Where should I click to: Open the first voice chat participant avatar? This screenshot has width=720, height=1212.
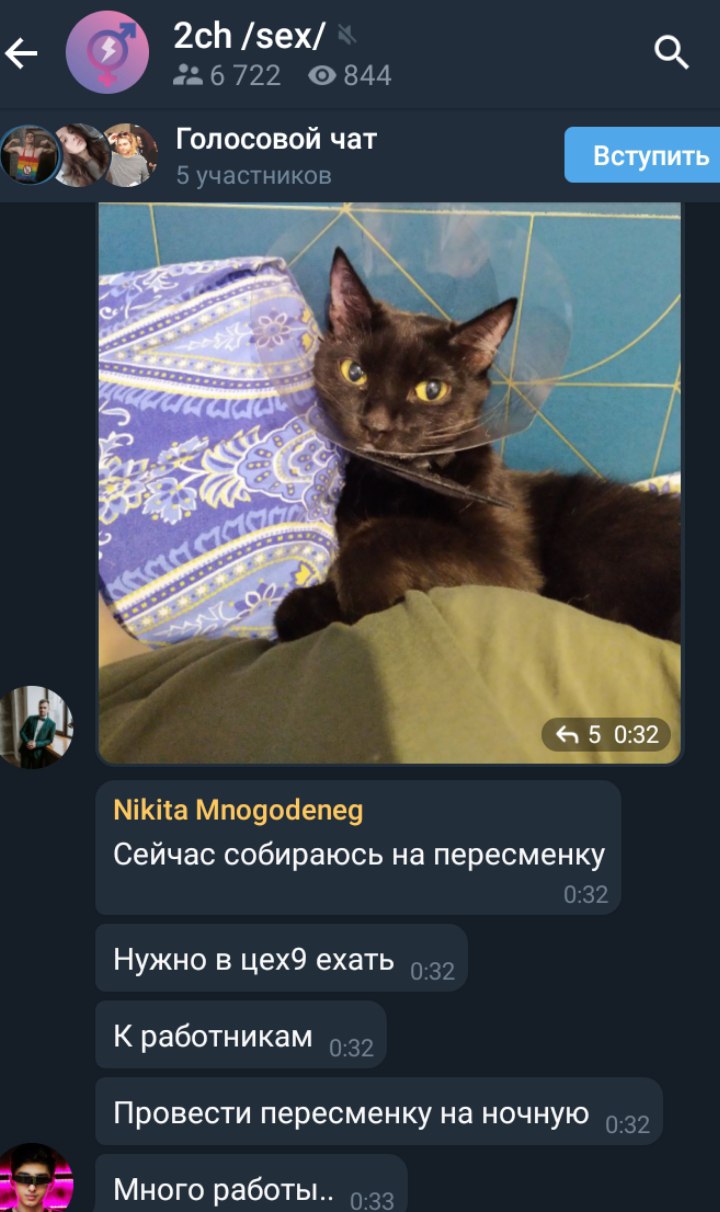pos(28,155)
